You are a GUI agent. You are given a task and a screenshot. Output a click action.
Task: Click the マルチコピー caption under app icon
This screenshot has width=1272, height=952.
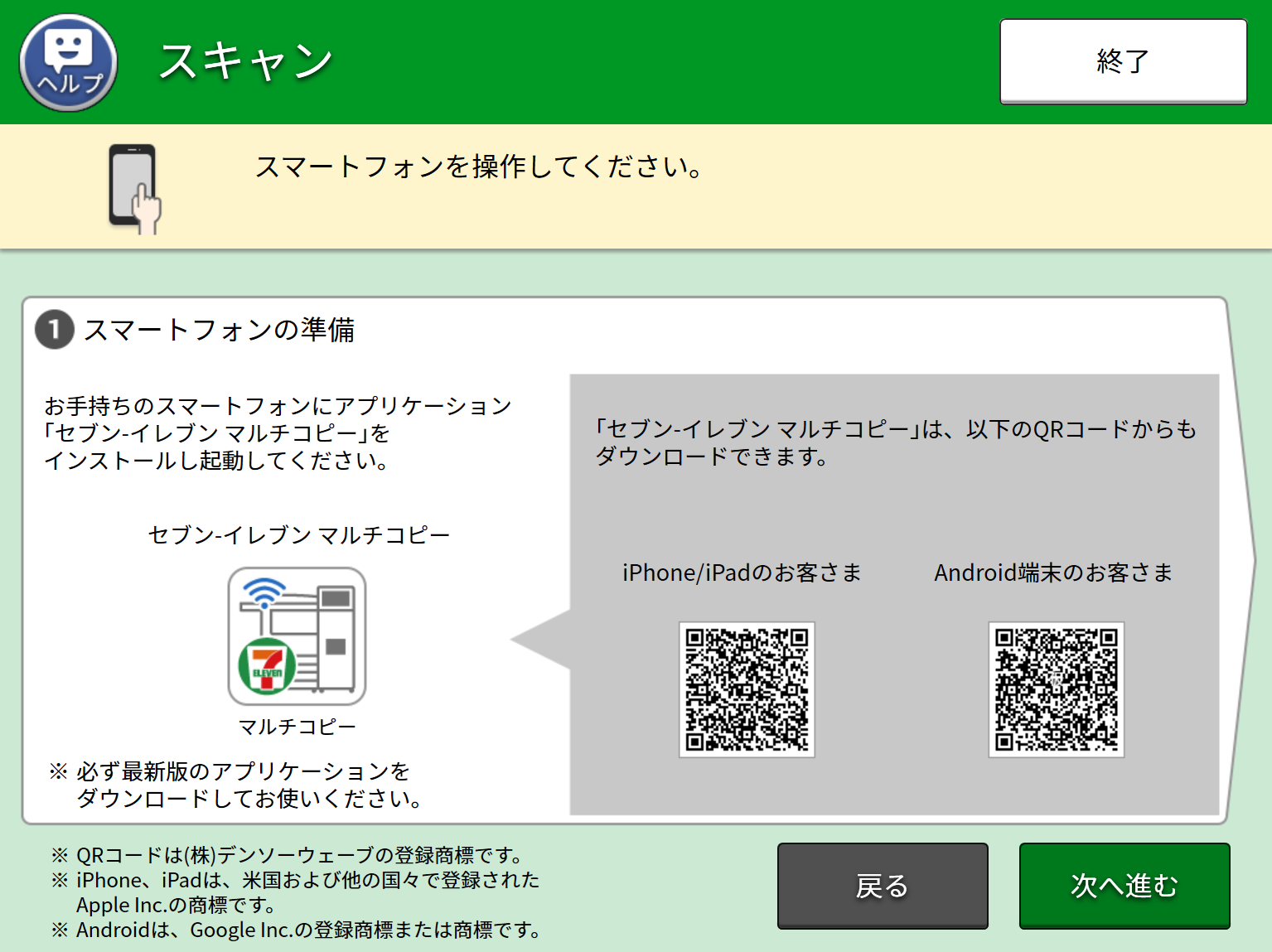click(x=297, y=727)
